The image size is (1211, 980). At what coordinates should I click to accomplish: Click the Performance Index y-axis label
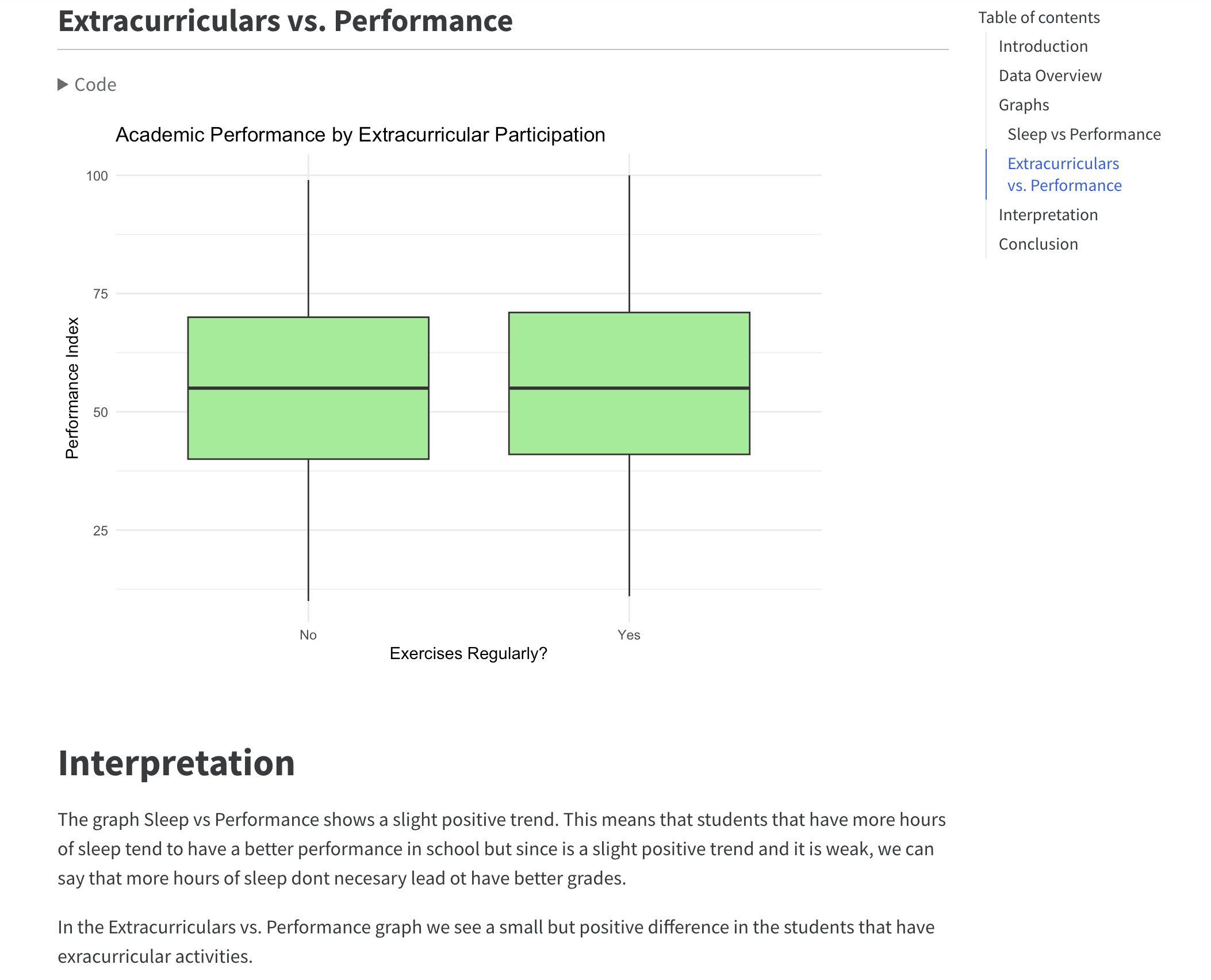click(72, 388)
